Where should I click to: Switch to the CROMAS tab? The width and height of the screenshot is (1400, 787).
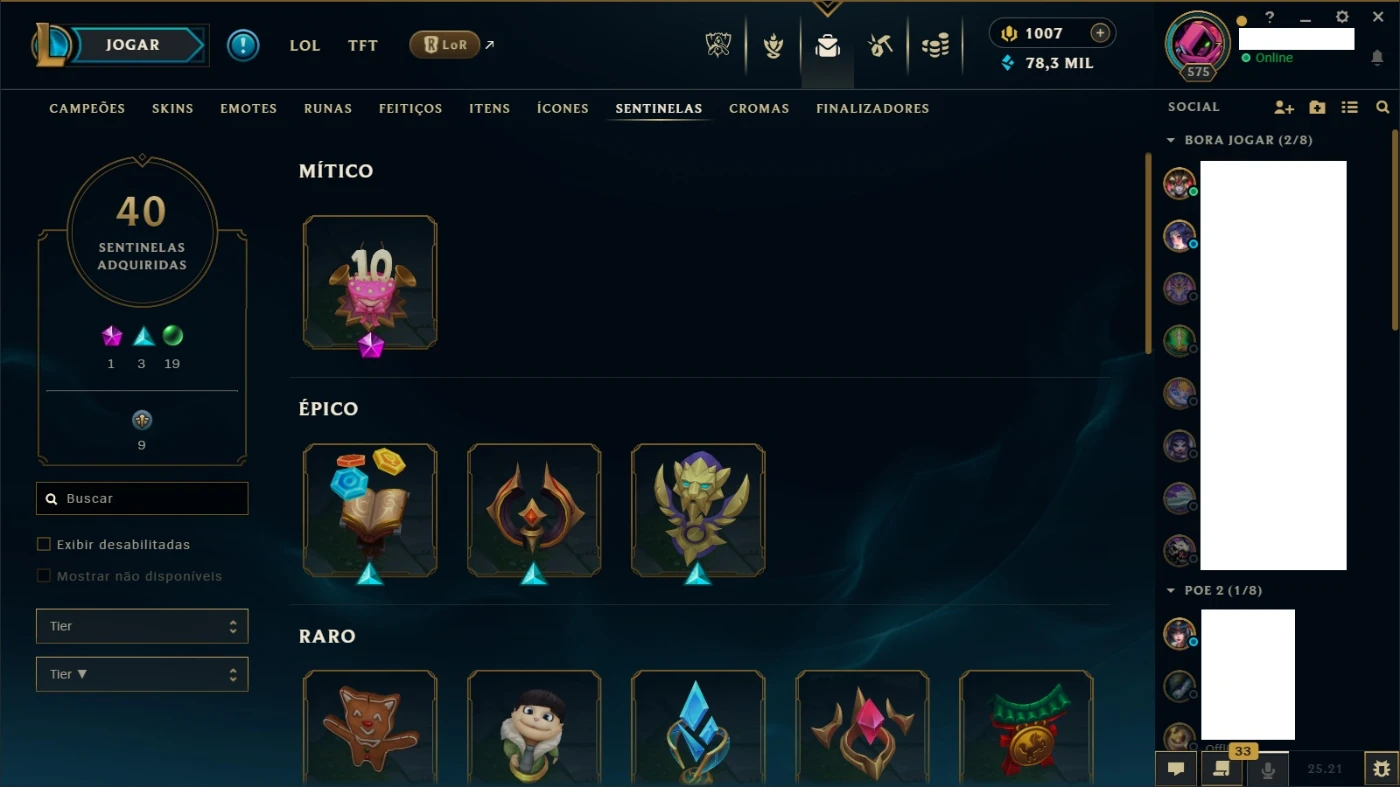(x=759, y=108)
